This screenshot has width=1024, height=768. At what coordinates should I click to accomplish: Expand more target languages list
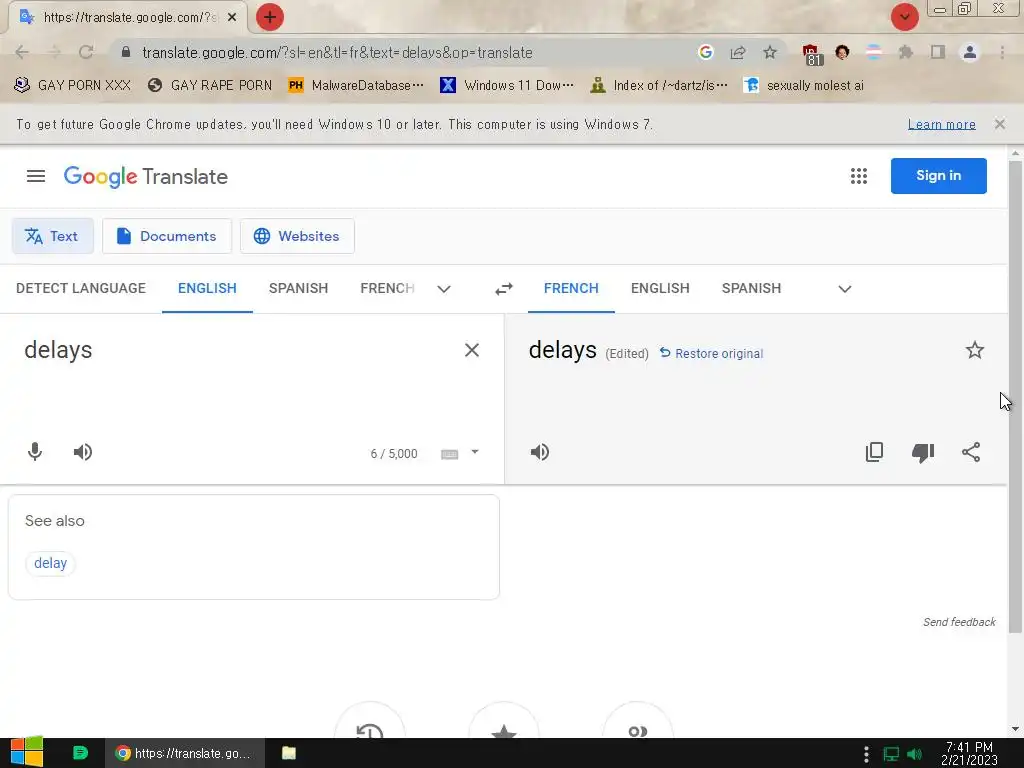point(845,289)
